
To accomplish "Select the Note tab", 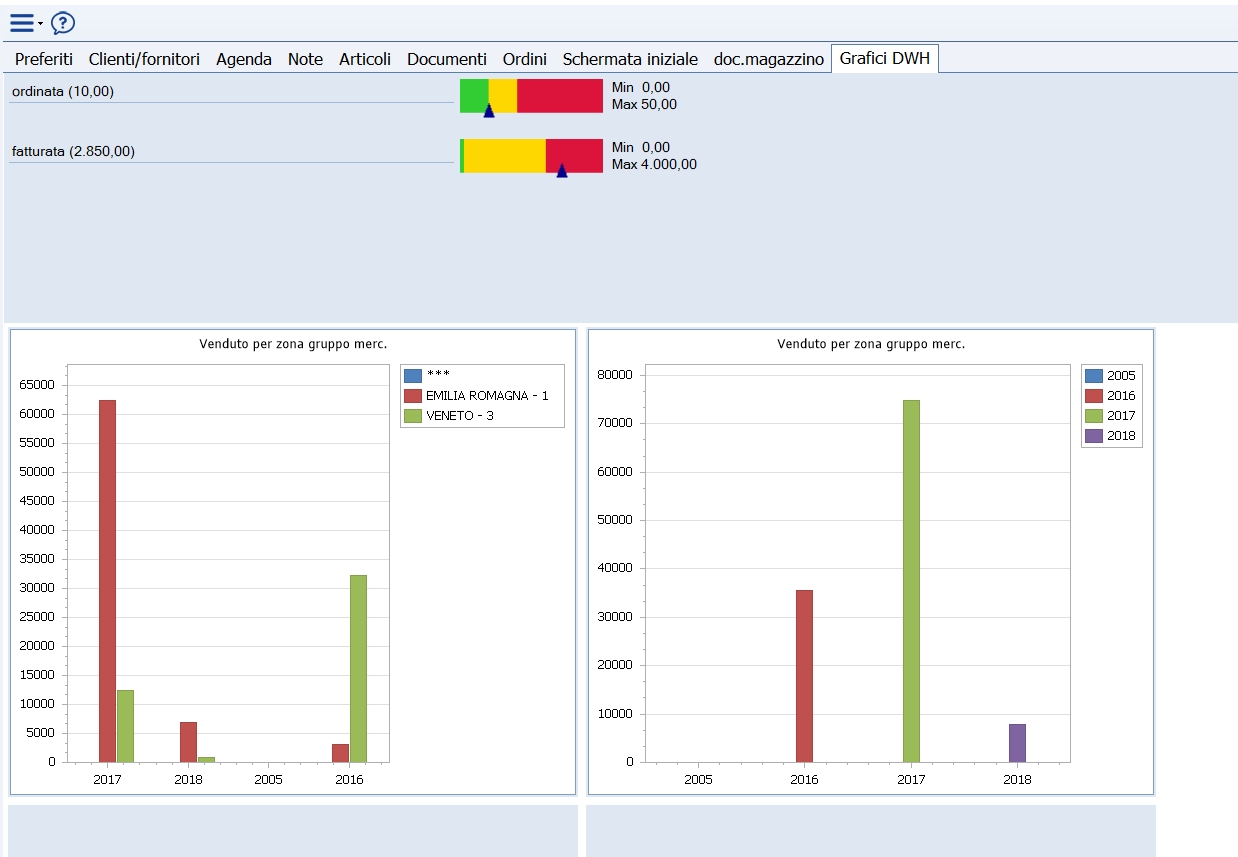I will 305,59.
